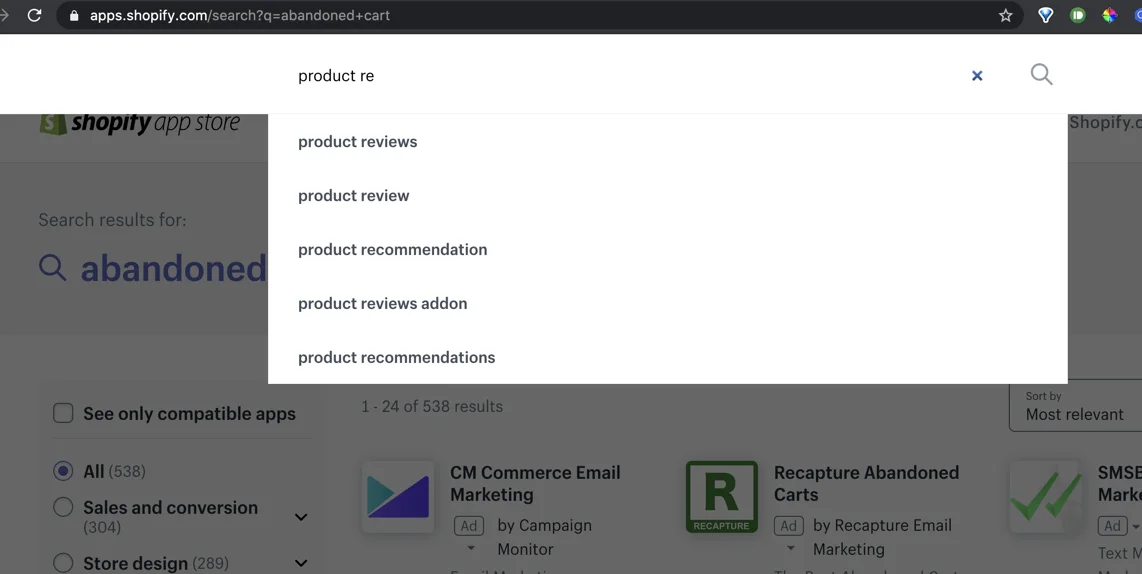The image size is (1142, 574).
Task: Expand the Sales and conversion category chevron
Action: (301, 517)
